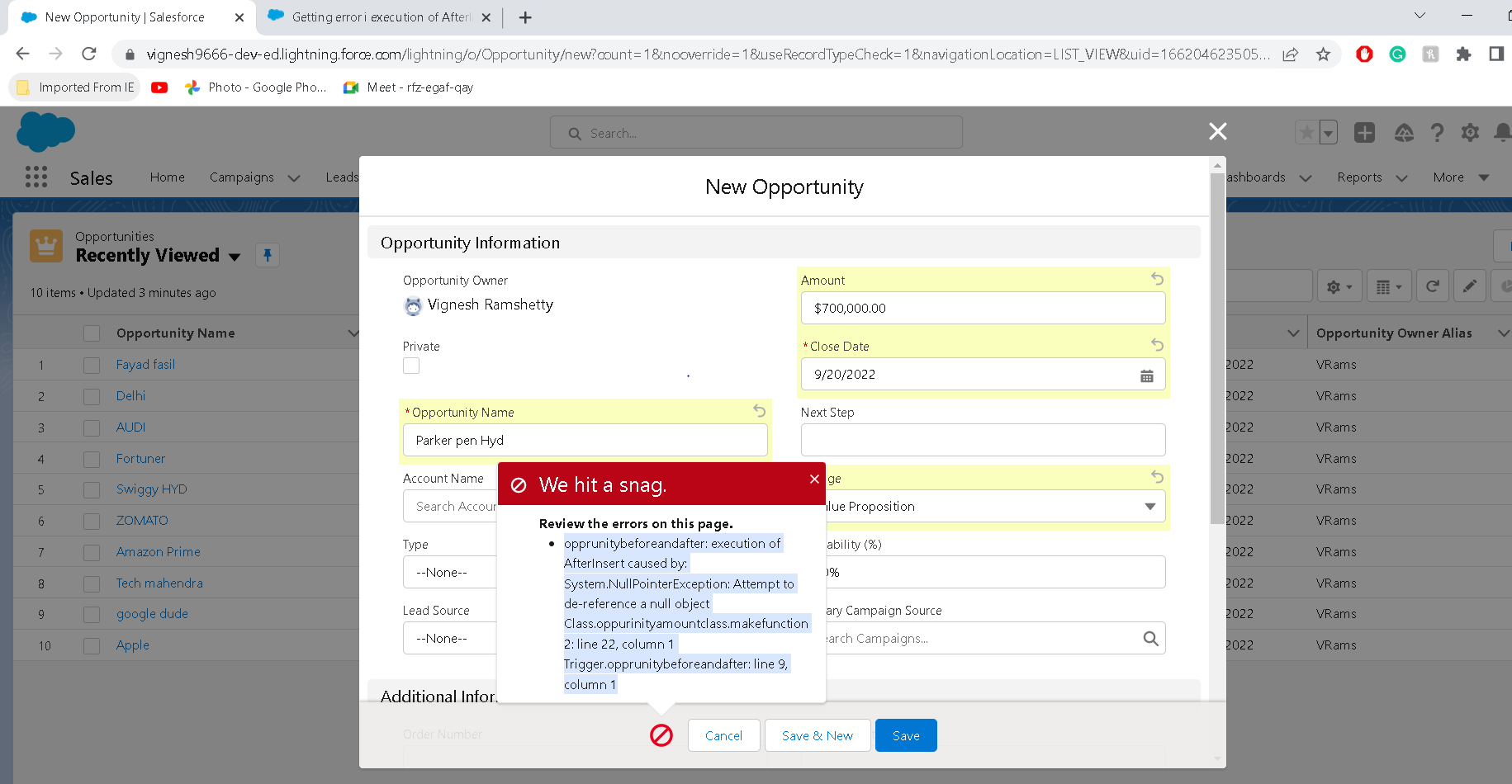Screen dimensions: 1512x784
Task: Select the Fayad fasil row checkbox
Action: (x=92, y=365)
